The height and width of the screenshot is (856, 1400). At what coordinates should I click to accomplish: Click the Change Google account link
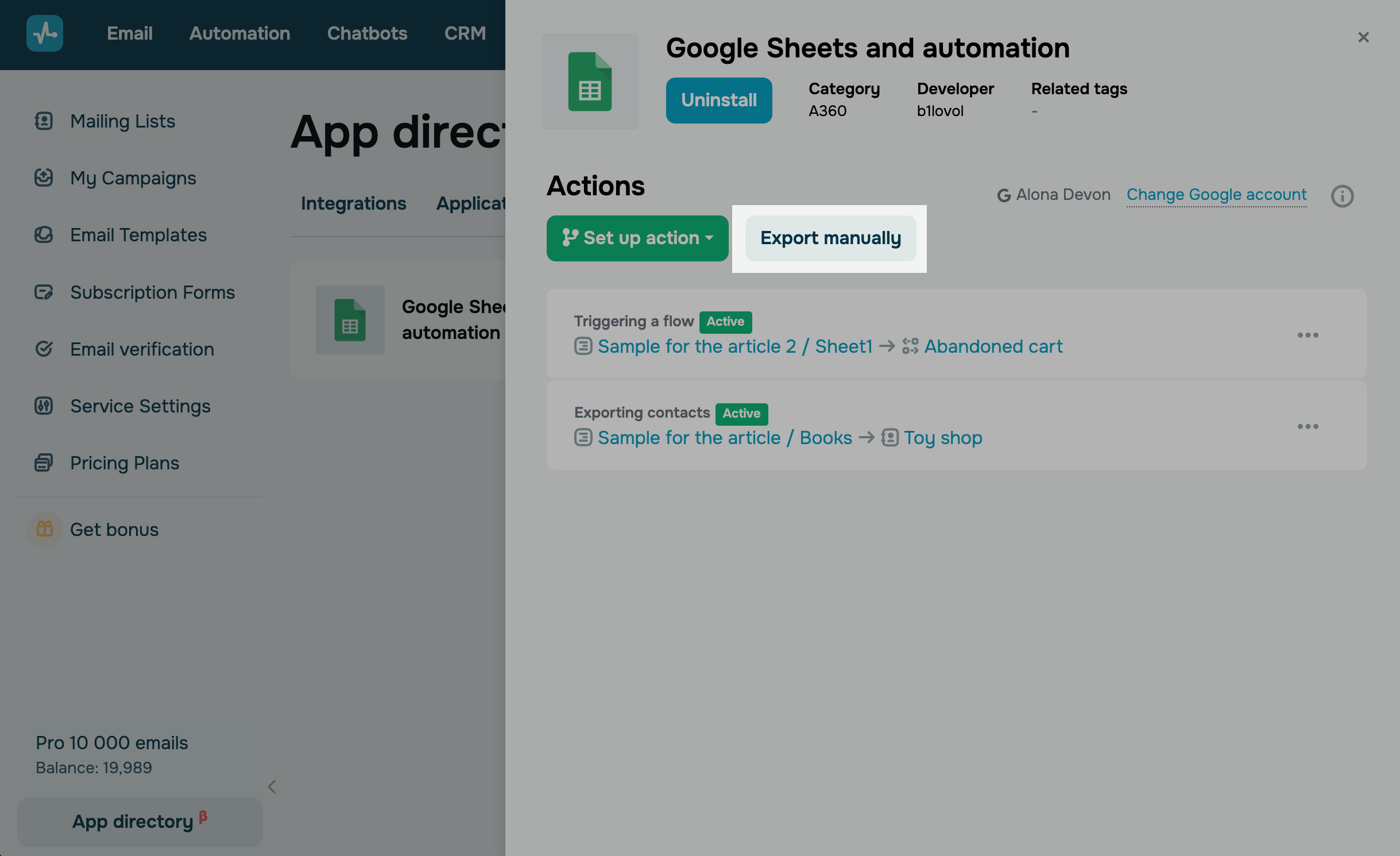tap(1216, 195)
